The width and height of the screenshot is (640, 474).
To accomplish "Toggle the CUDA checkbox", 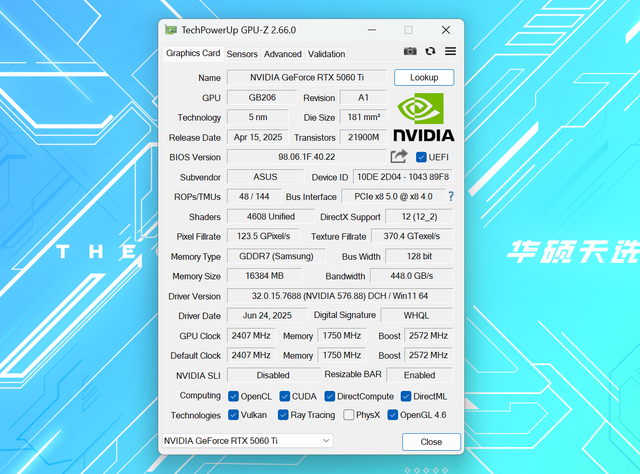I will click(x=284, y=396).
